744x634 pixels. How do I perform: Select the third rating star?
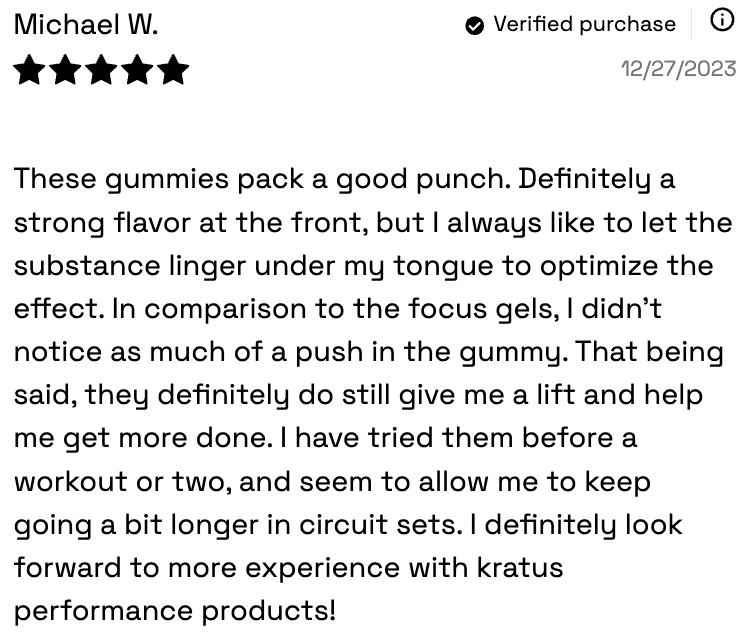point(101,70)
